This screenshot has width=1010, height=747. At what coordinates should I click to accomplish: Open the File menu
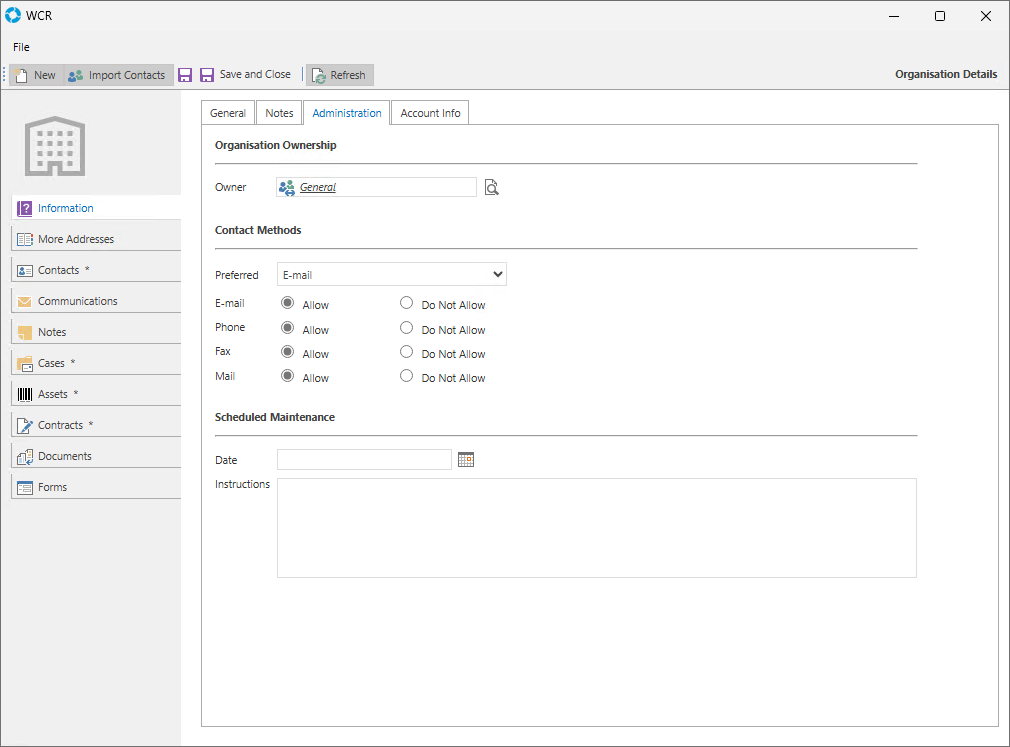click(x=21, y=47)
